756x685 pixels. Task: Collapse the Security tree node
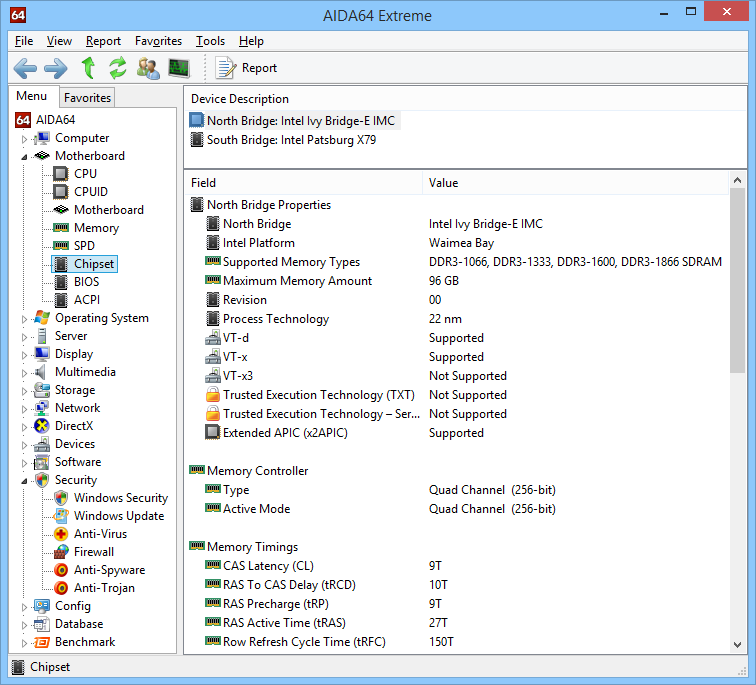pyautogui.click(x=24, y=481)
